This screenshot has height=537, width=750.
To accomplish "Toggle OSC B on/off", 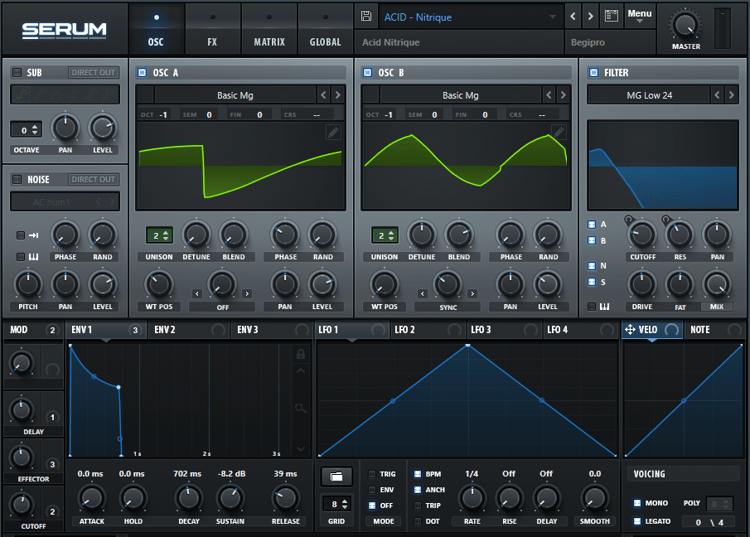I will click(367, 72).
